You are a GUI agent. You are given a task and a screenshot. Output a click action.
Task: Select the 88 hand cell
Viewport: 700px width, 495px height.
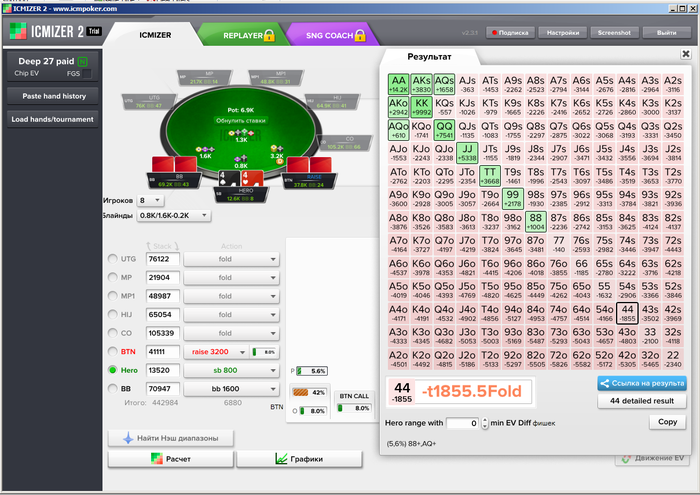pyautogui.click(x=536, y=221)
